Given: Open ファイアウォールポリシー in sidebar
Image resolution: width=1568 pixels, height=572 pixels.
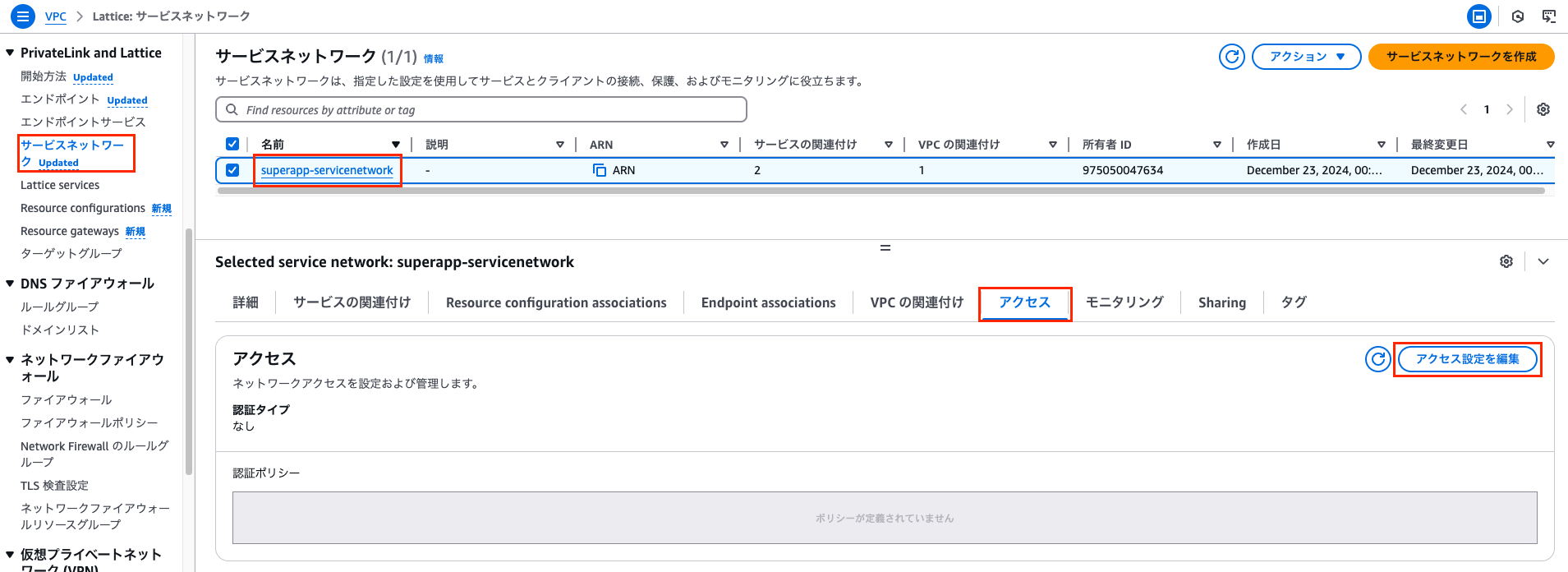Looking at the screenshot, I should click(x=90, y=422).
